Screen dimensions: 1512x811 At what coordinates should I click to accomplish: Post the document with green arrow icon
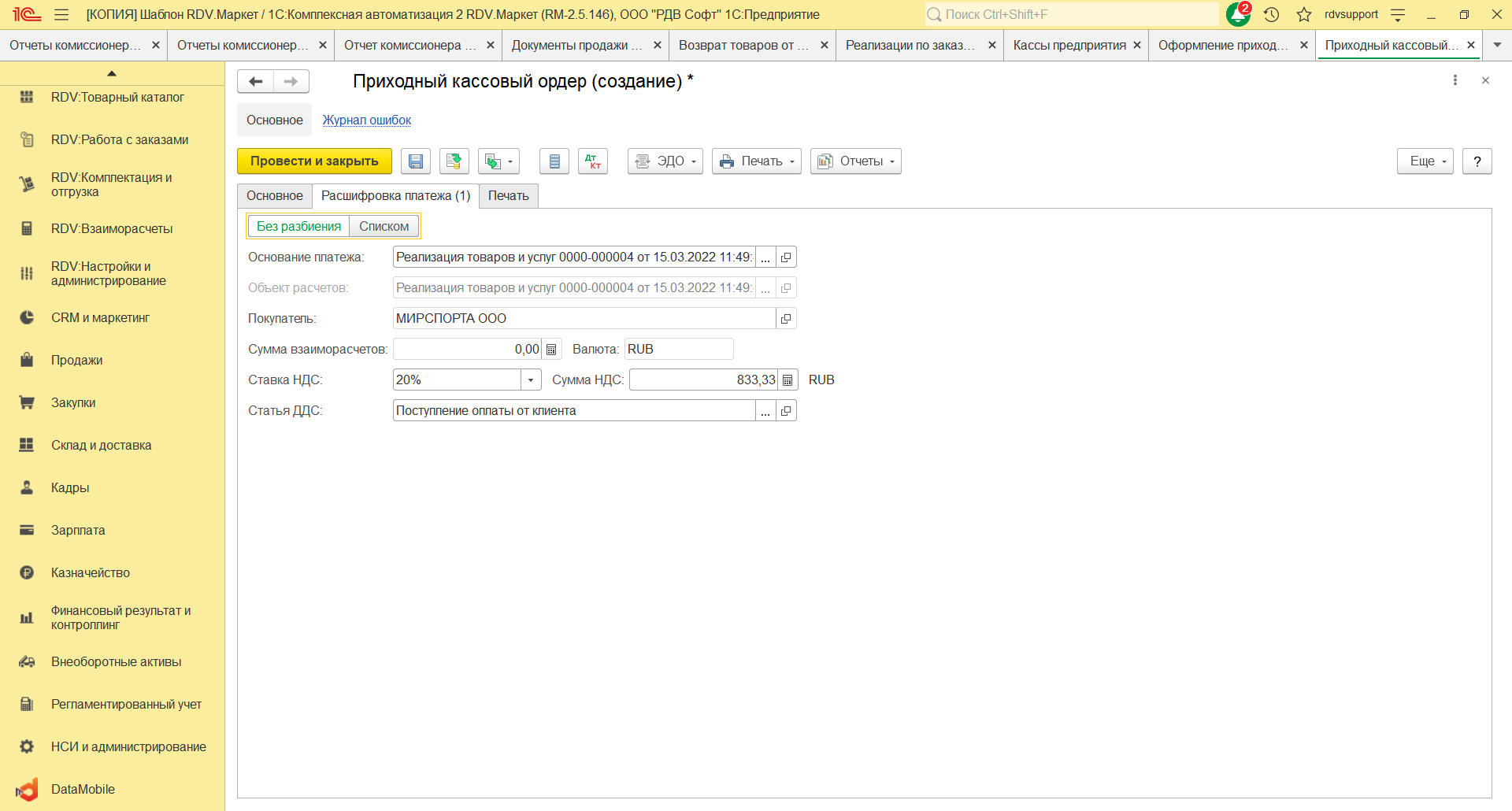coord(454,161)
